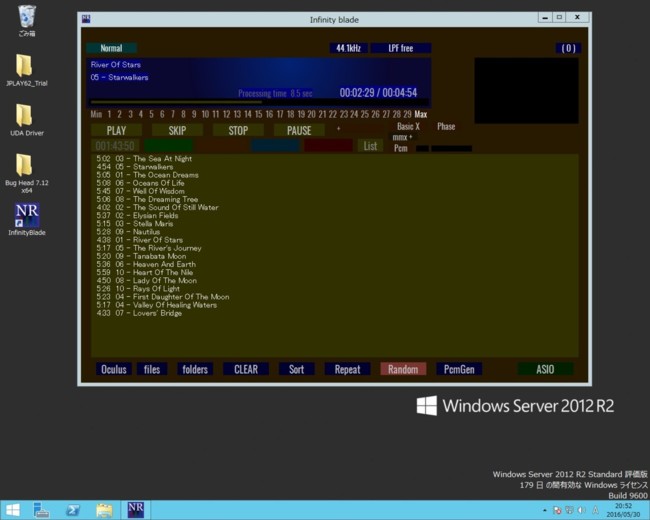
Task: Open PowerShell from the taskbar
Action: click(x=73, y=510)
